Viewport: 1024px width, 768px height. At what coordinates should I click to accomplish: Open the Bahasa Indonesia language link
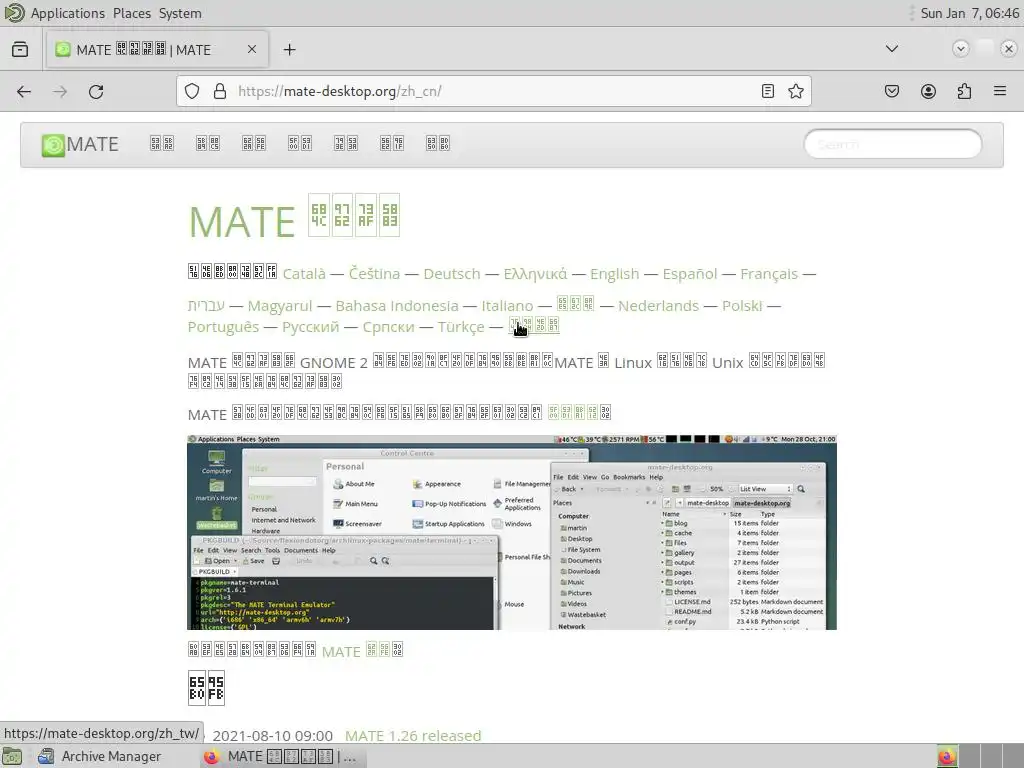point(397,306)
